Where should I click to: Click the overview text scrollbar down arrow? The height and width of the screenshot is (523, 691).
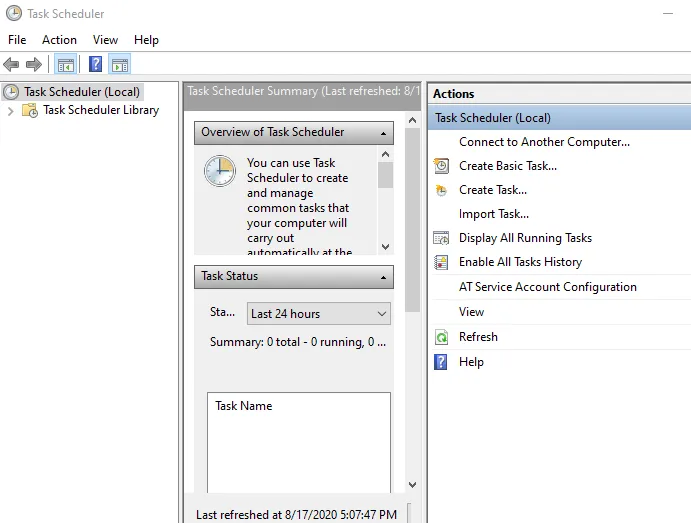coord(385,246)
